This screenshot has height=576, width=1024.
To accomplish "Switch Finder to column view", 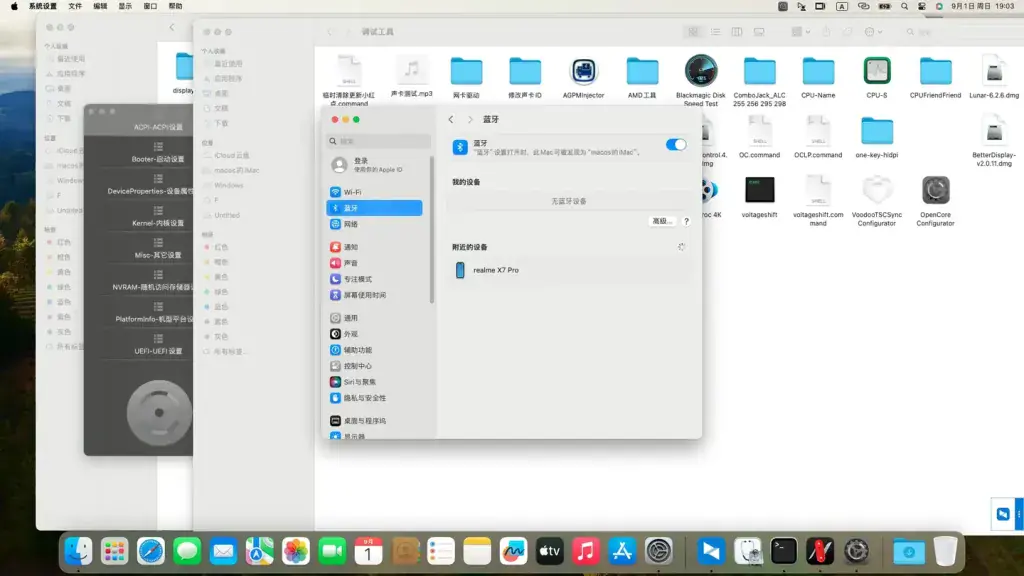I will (737, 31).
